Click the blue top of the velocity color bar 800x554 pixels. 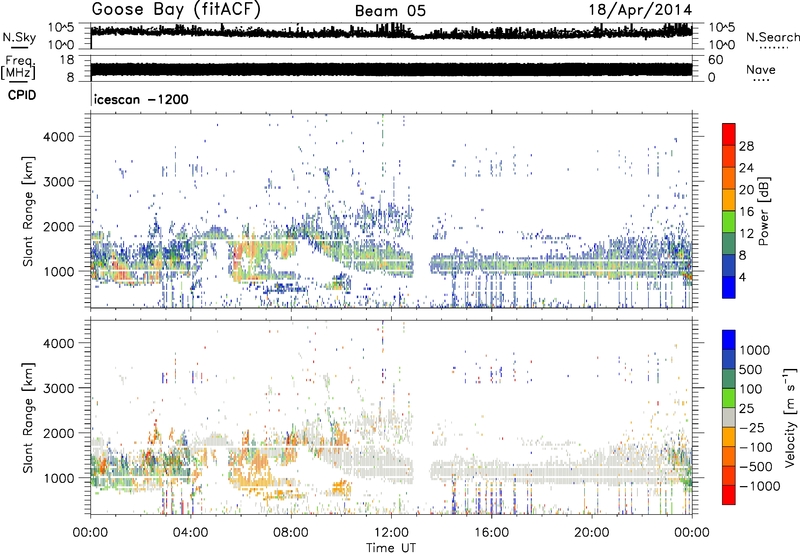tap(729, 340)
